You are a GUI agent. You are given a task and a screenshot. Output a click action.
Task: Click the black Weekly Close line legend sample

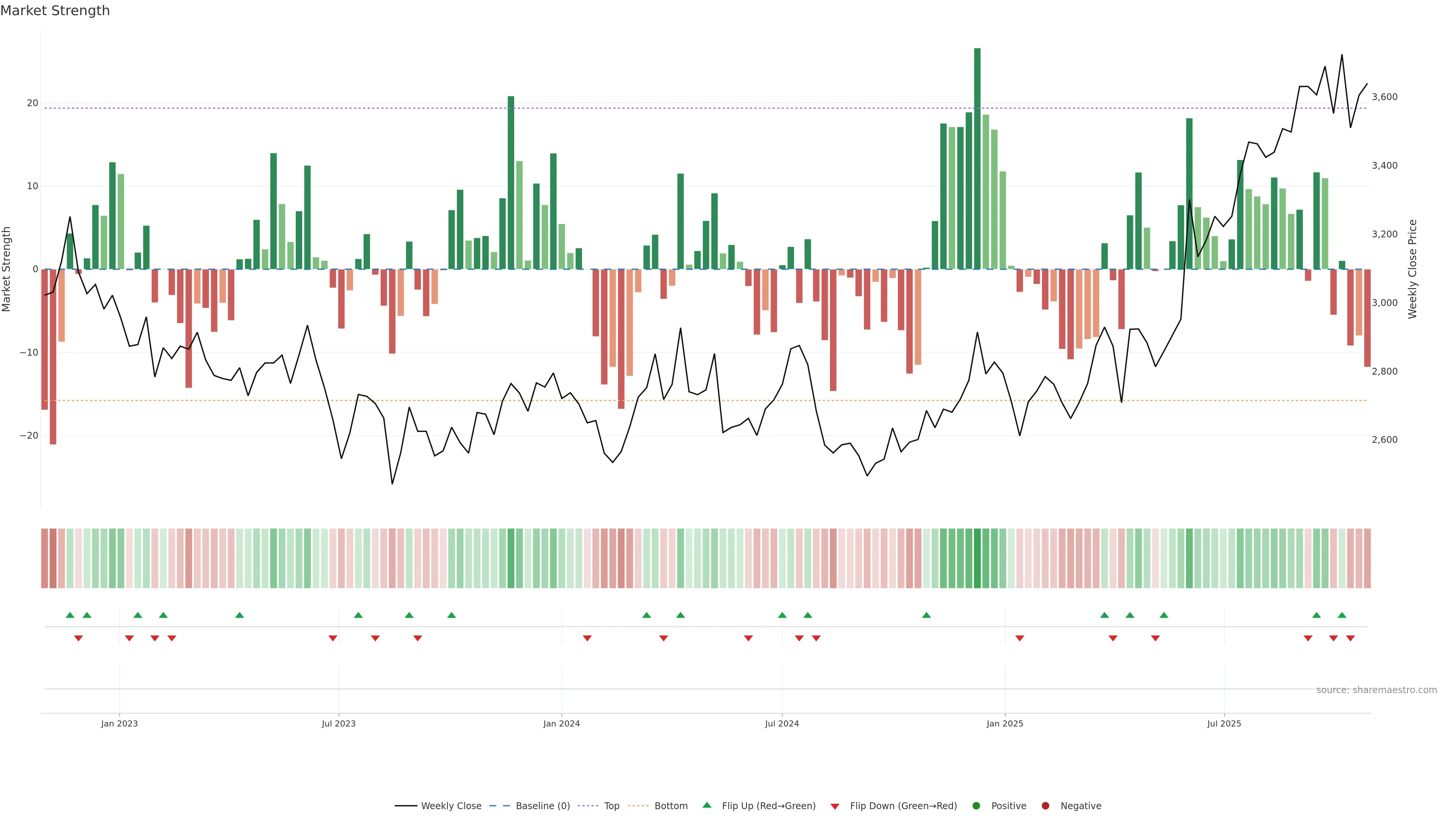click(x=406, y=805)
